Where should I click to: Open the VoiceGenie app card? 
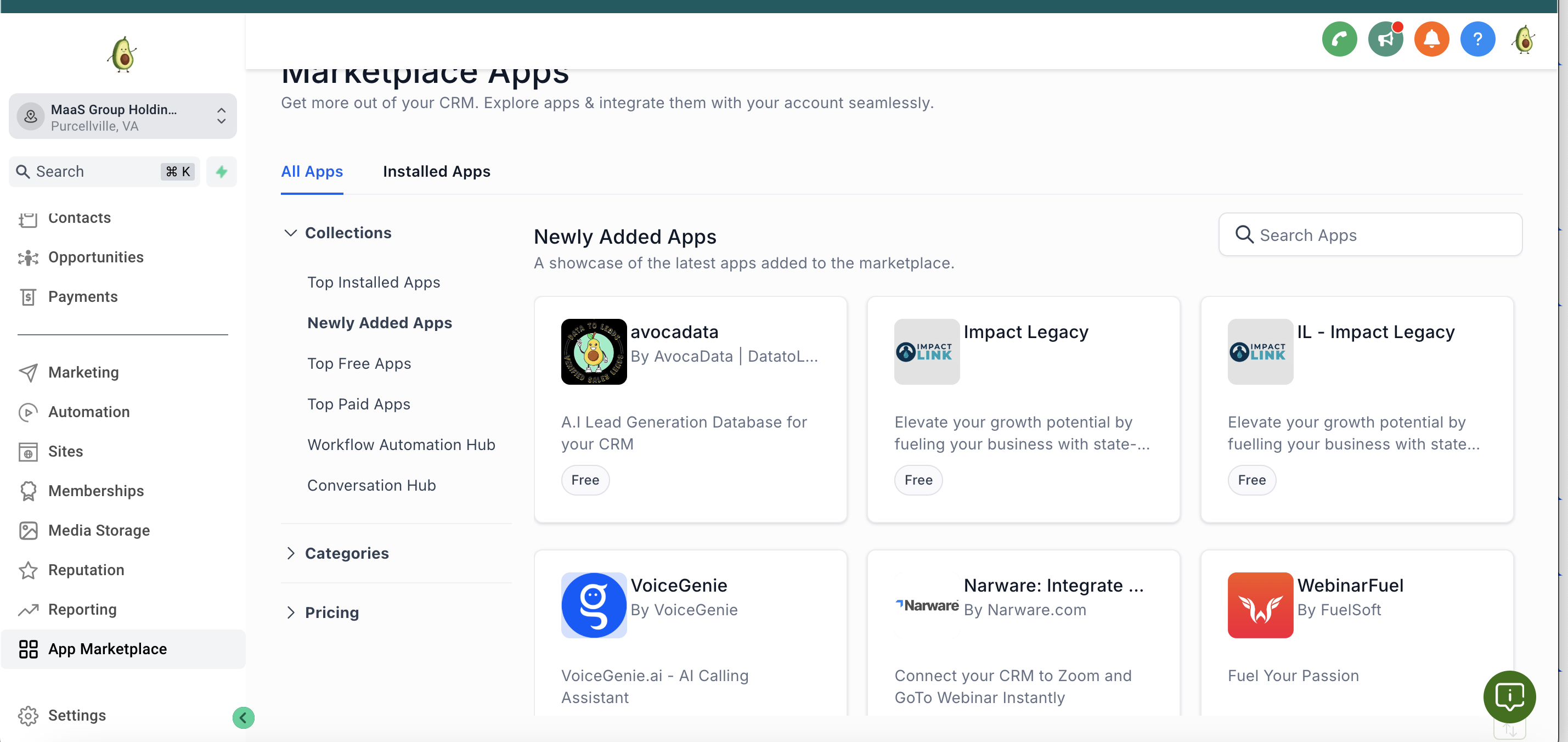coord(690,633)
